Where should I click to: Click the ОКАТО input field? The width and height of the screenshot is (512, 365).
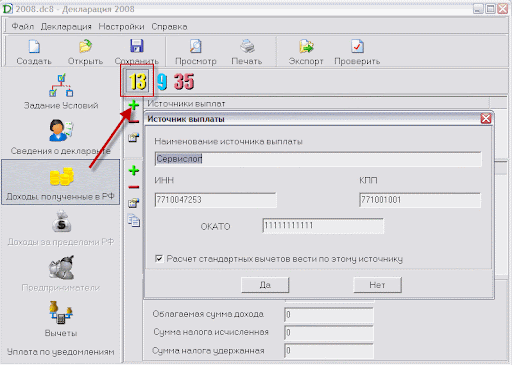323,226
